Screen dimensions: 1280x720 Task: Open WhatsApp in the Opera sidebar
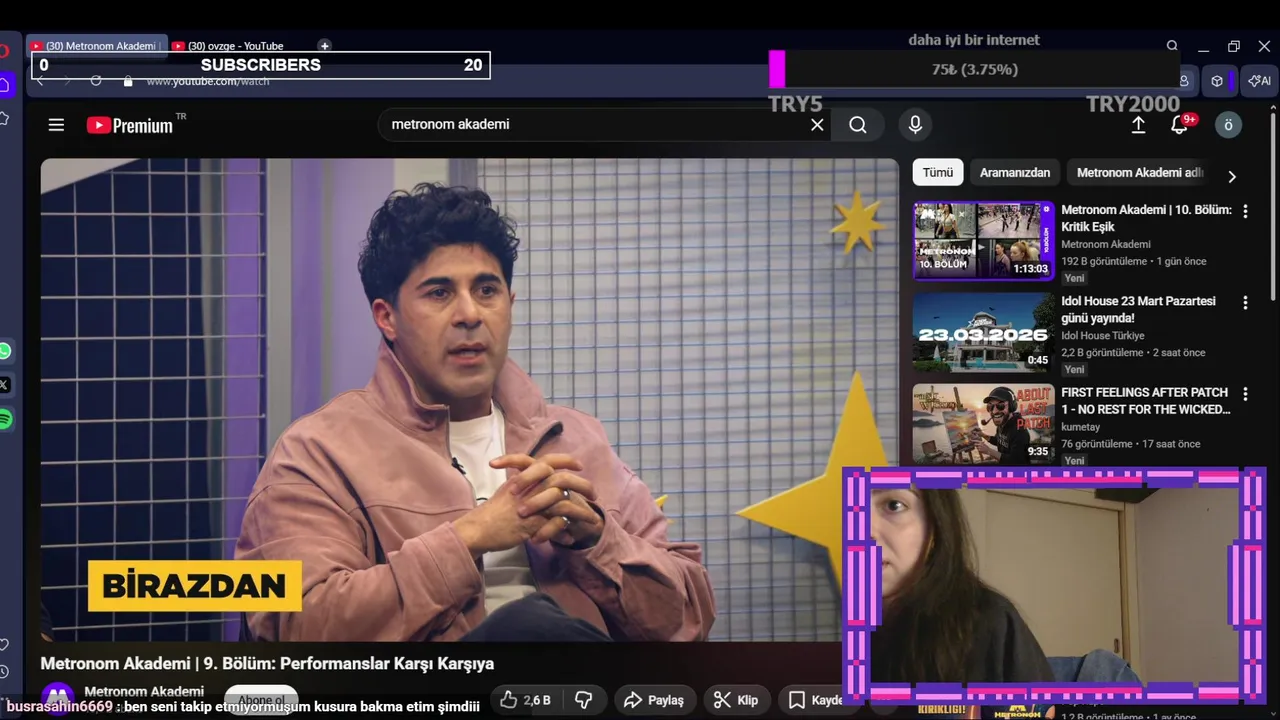pyautogui.click(x=5, y=351)
